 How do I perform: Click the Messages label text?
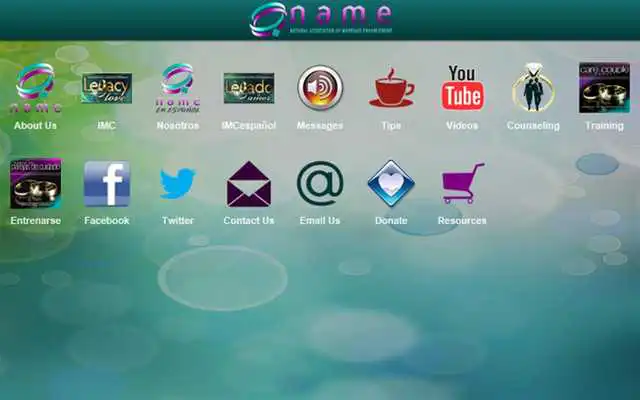click(320, 126)
